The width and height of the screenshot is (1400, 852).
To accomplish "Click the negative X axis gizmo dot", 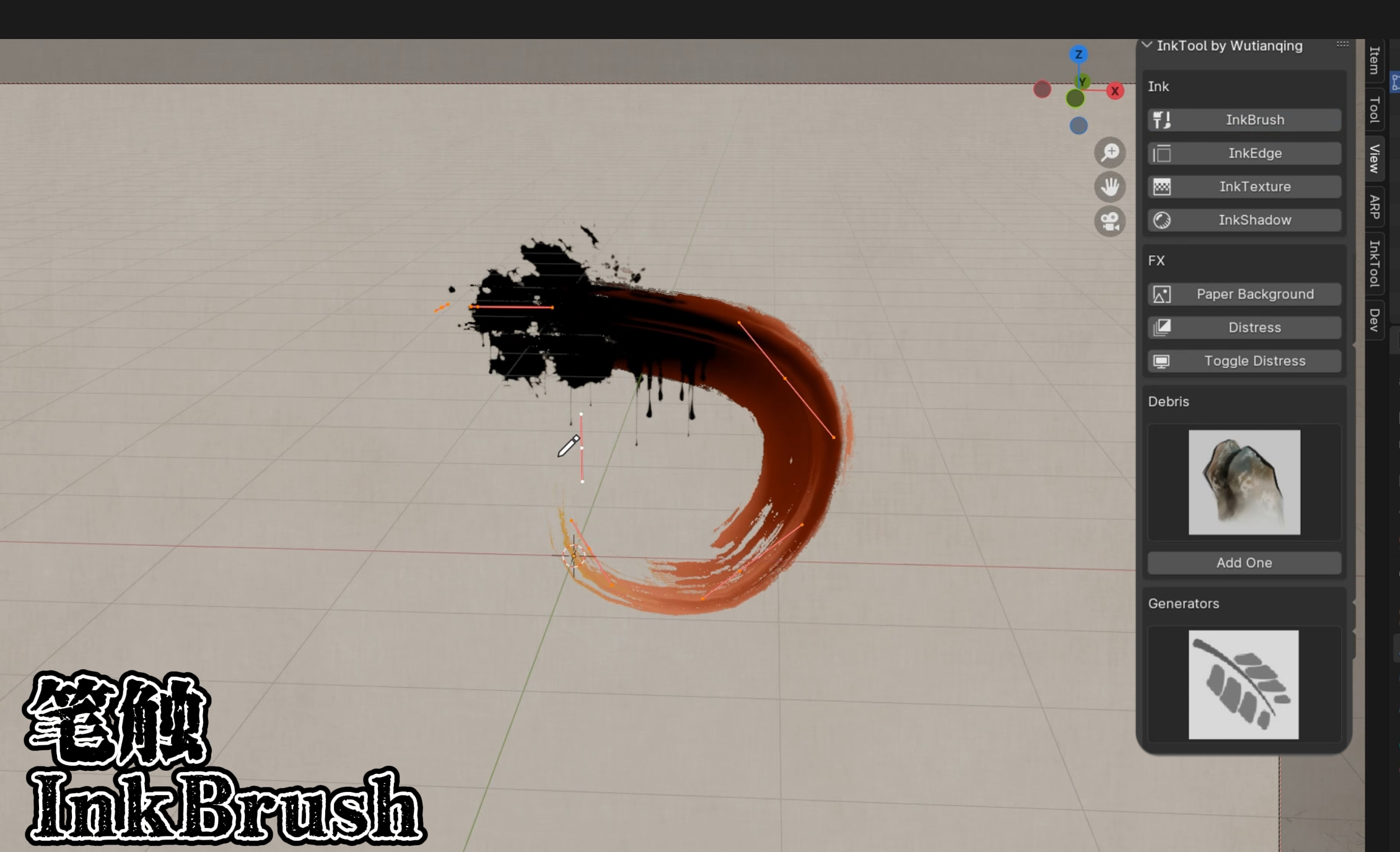I will click(1043, 89).
